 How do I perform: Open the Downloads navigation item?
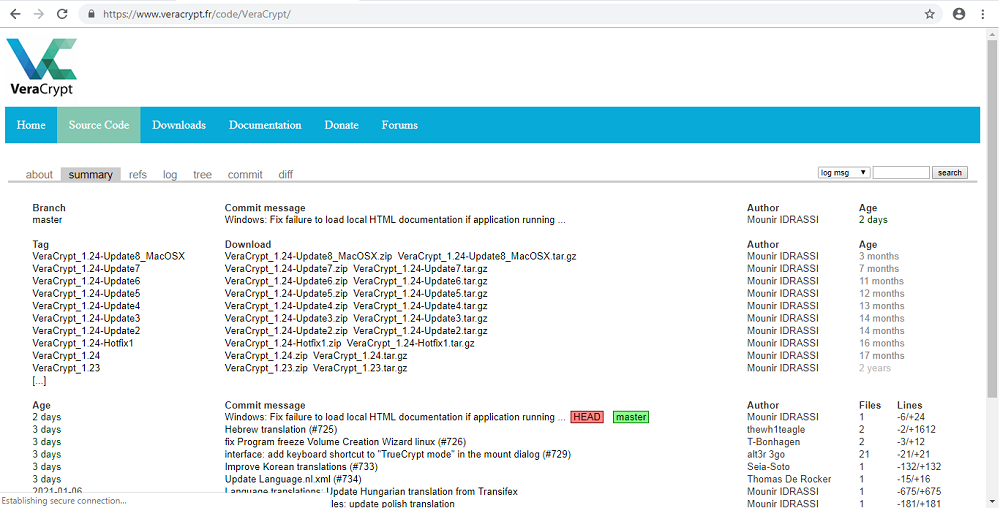(179, 125)
